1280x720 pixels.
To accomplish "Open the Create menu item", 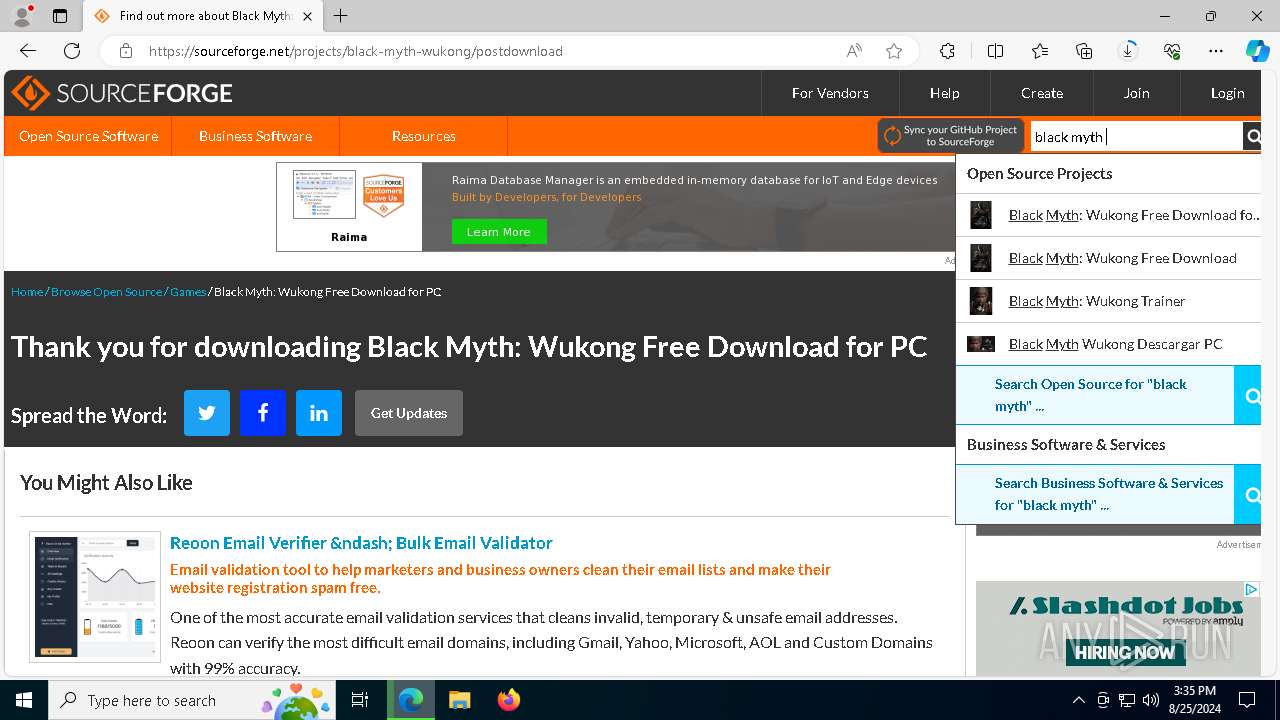I will coord(1042,93).
